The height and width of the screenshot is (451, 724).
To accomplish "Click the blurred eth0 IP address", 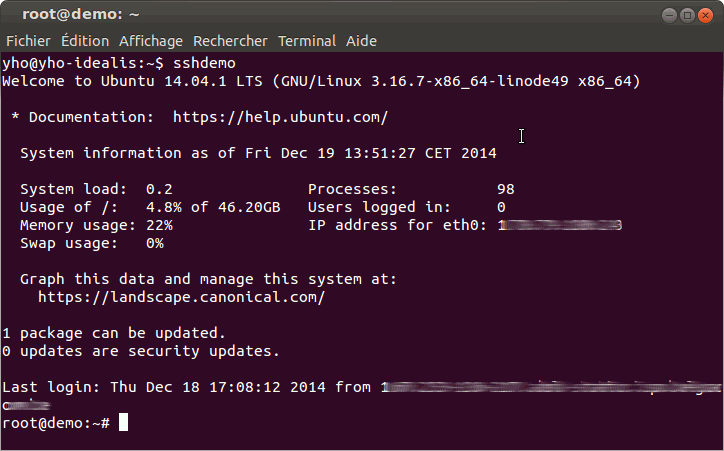I will pos(560,225).
